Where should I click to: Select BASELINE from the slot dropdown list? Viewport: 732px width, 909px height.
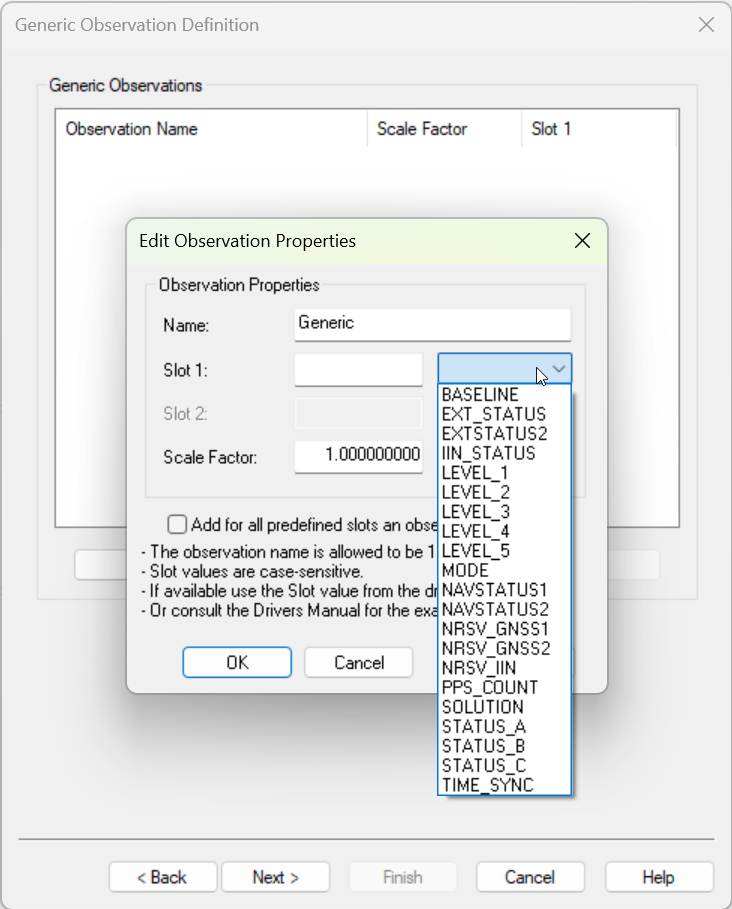[504, 395]
